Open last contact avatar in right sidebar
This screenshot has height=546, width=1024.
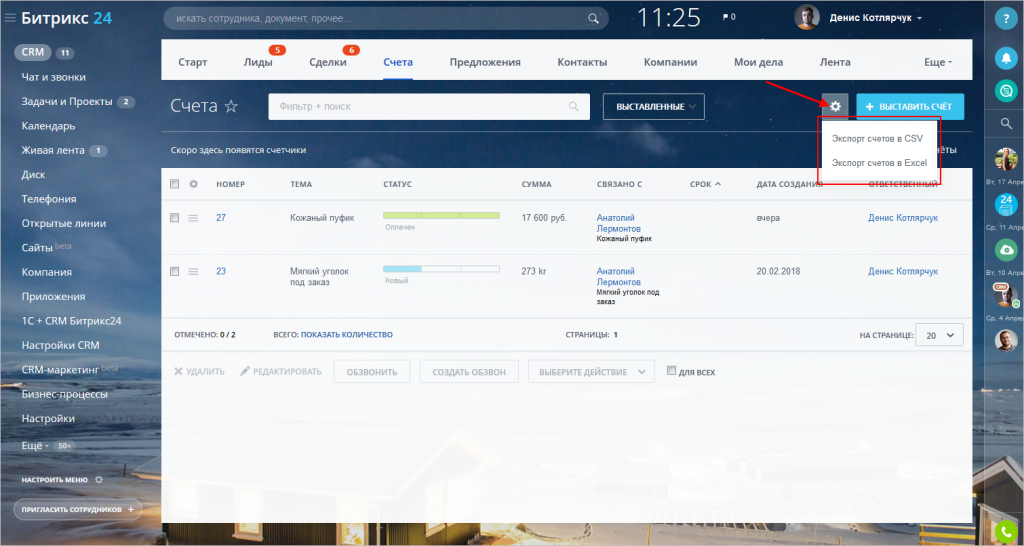[x=1006, y=341]
